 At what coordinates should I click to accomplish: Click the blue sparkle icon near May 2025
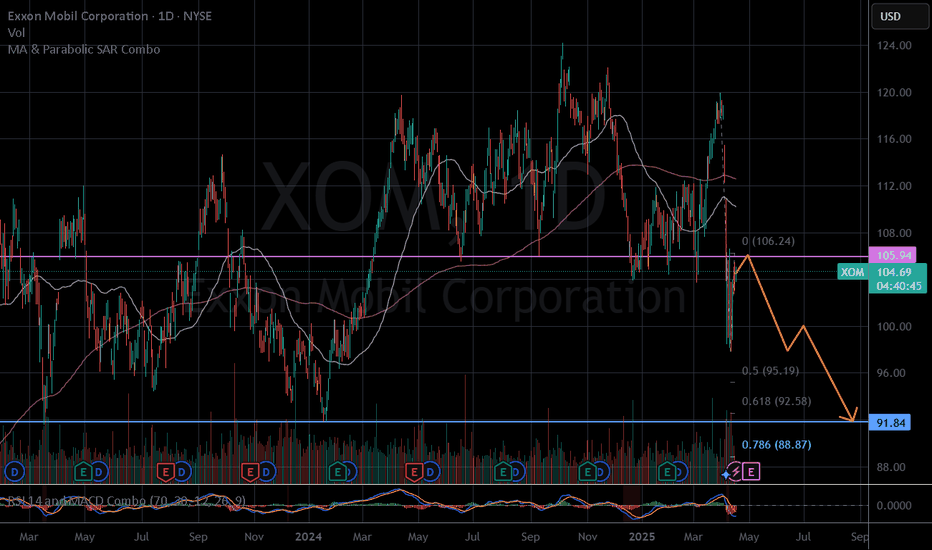coord(726,474)
